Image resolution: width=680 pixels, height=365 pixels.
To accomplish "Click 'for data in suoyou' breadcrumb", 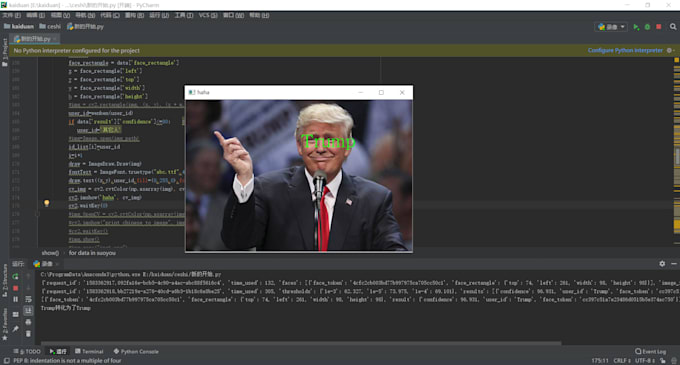I will pos(92,253).
